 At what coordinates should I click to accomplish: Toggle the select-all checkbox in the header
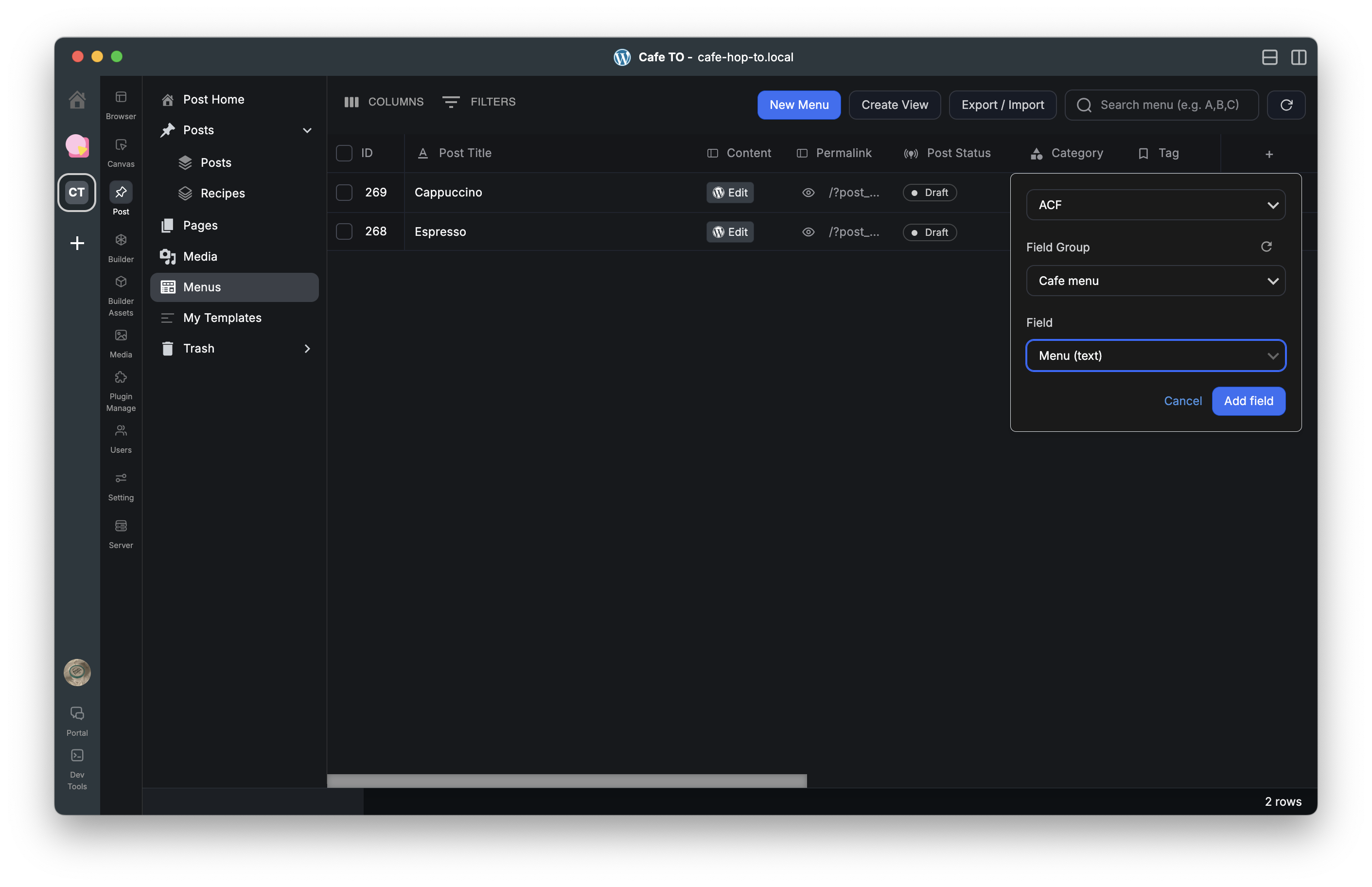coord(344,153)
